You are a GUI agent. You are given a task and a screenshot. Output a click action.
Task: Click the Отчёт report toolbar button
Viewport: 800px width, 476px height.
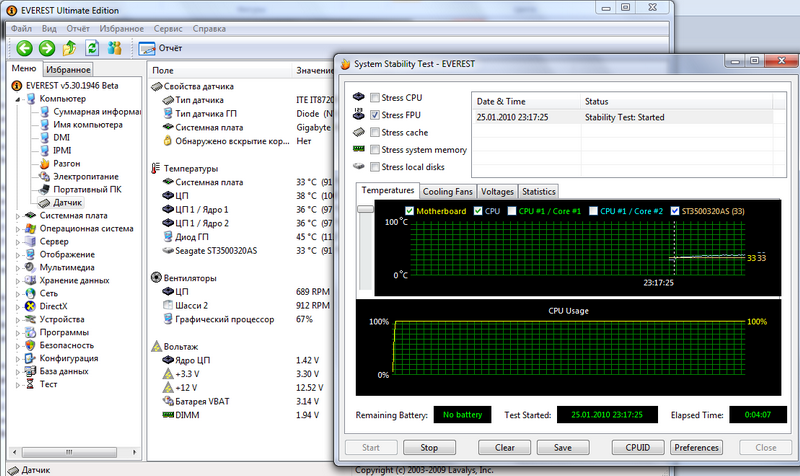[x=158, y=48]
